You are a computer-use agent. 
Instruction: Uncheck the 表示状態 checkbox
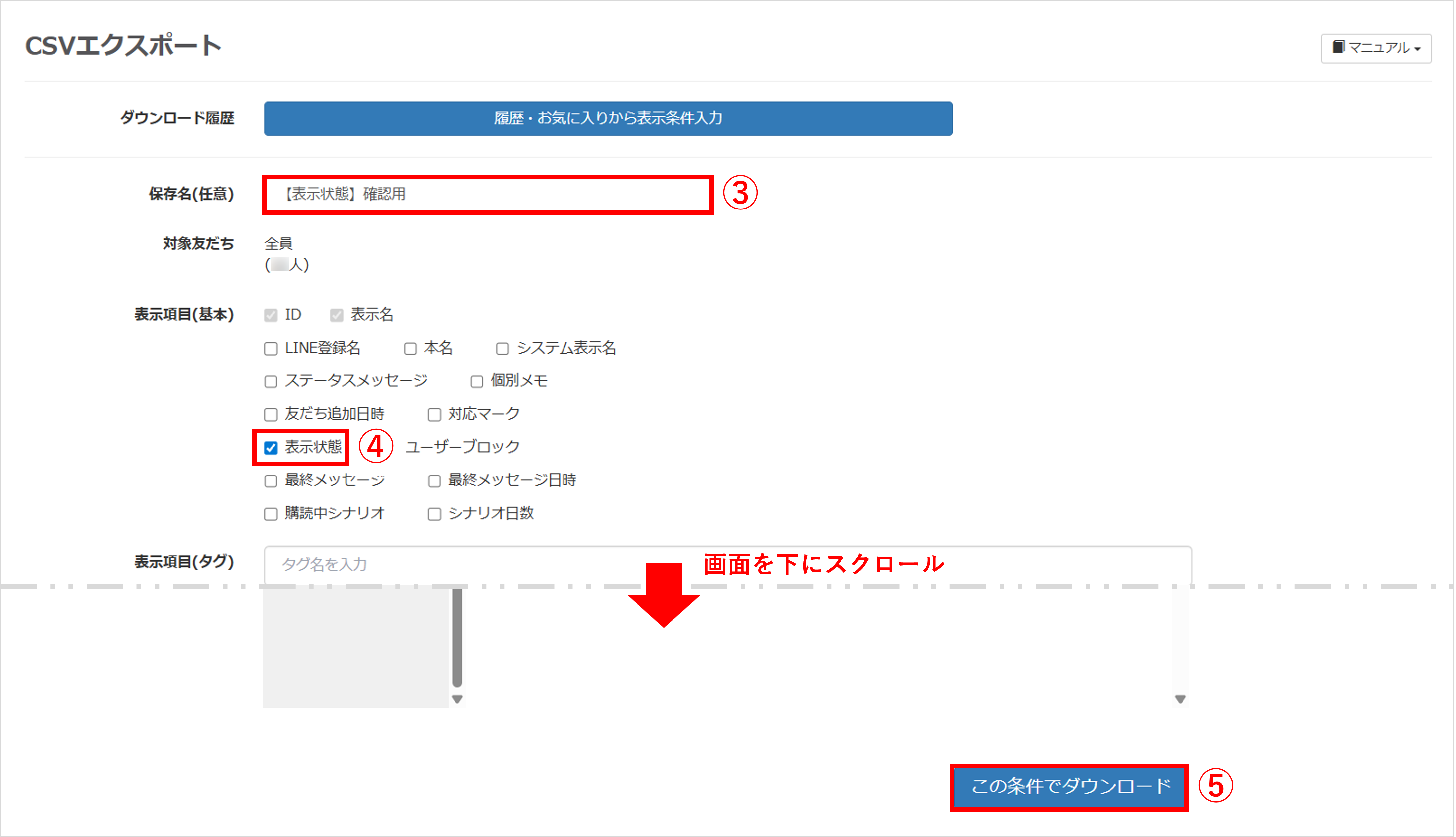pyautogui.click(x=271, y=448)
